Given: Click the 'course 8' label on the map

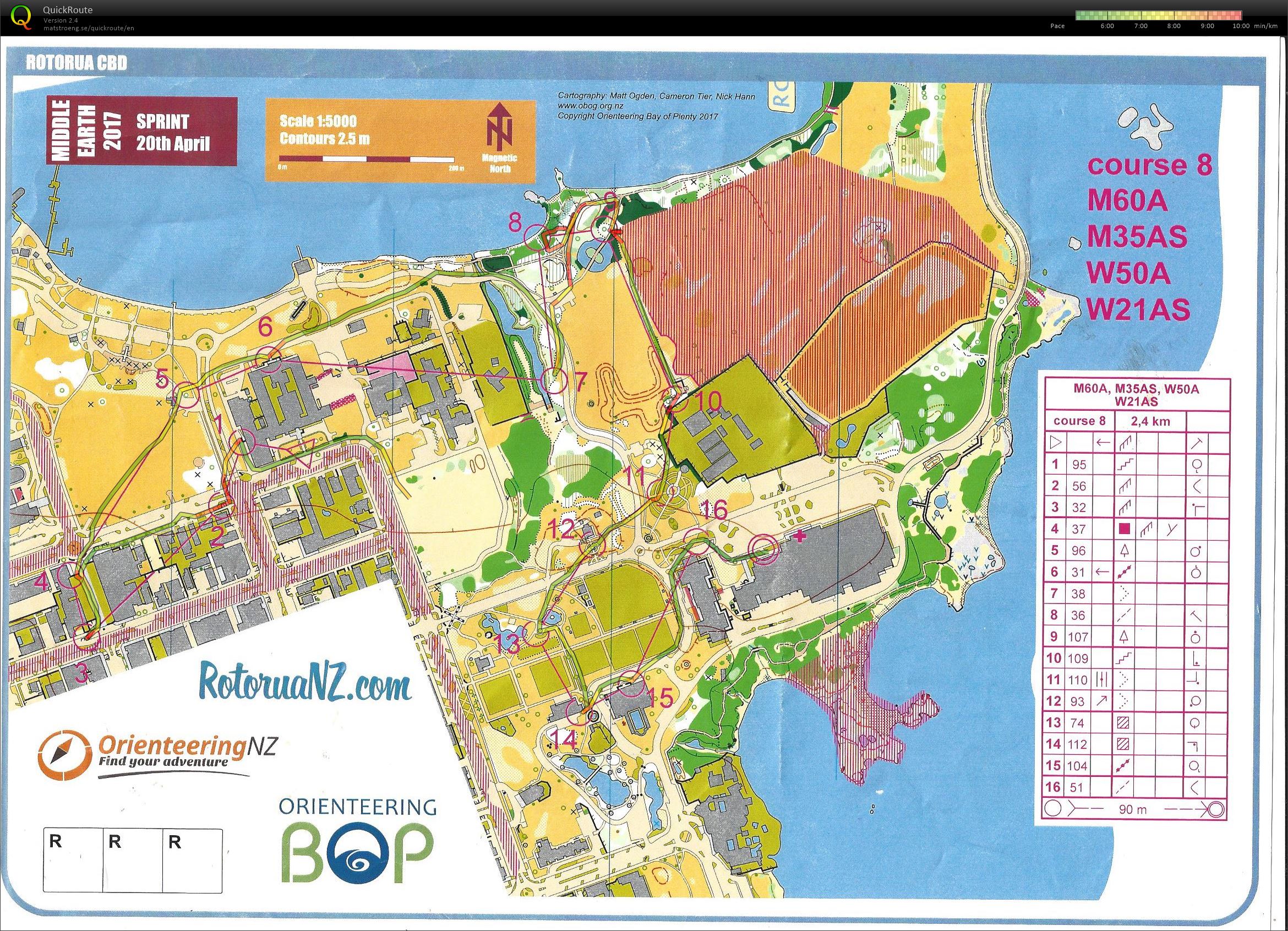Looking at the screenshot, I should click(x=1151, y=165).
